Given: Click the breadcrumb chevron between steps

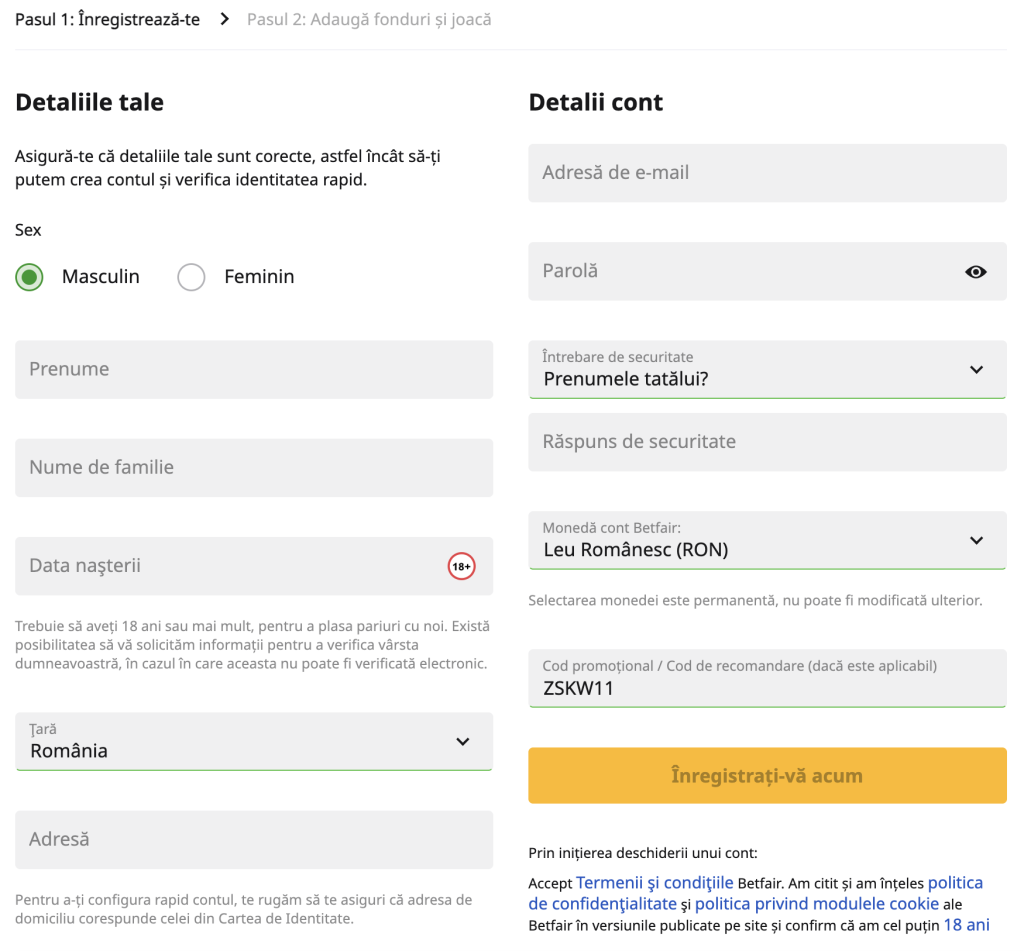Looking at the screenshot, I should 225,20.
